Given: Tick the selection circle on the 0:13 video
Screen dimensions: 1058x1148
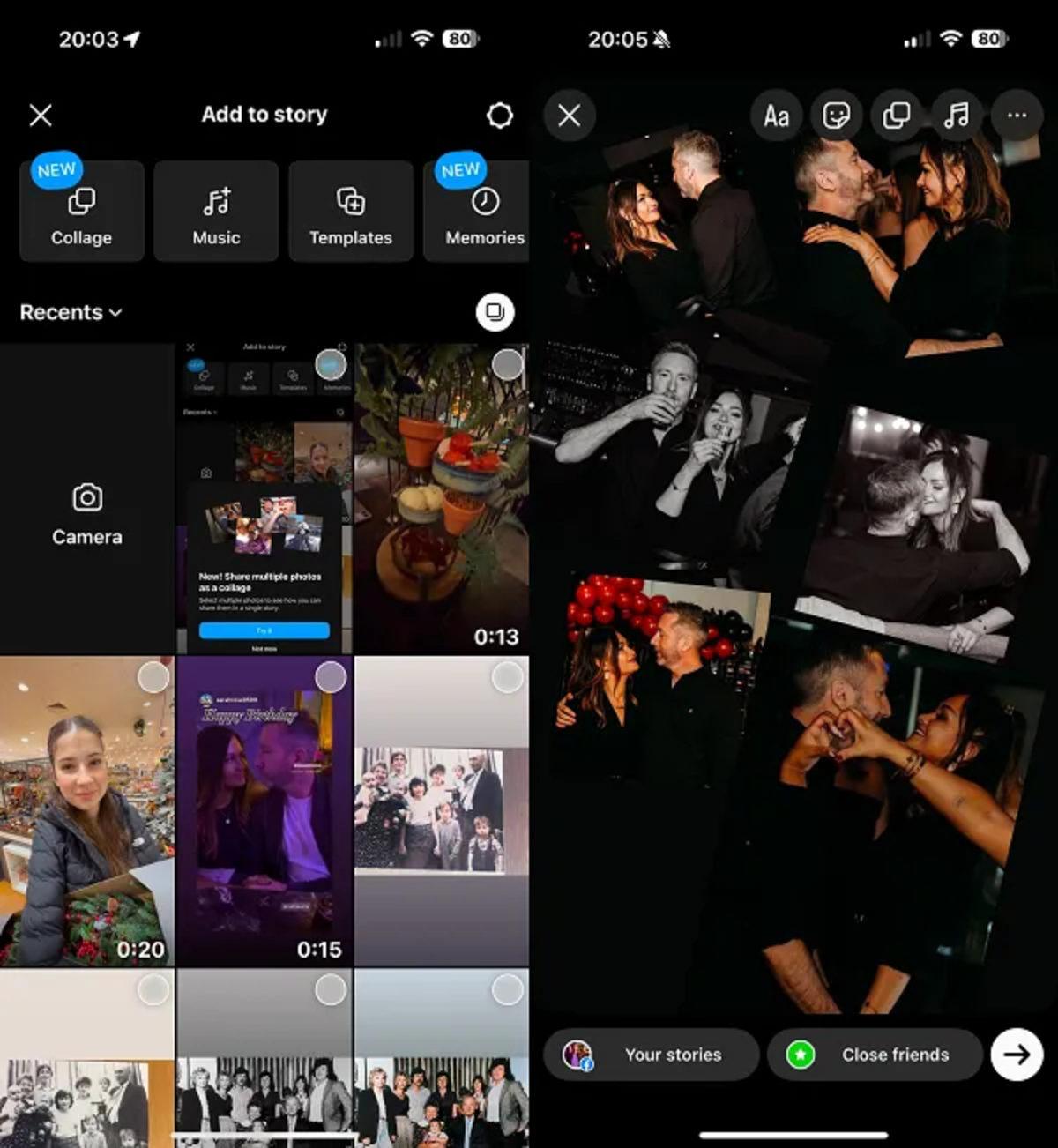Looking at the screenshot, I should 506,364.
